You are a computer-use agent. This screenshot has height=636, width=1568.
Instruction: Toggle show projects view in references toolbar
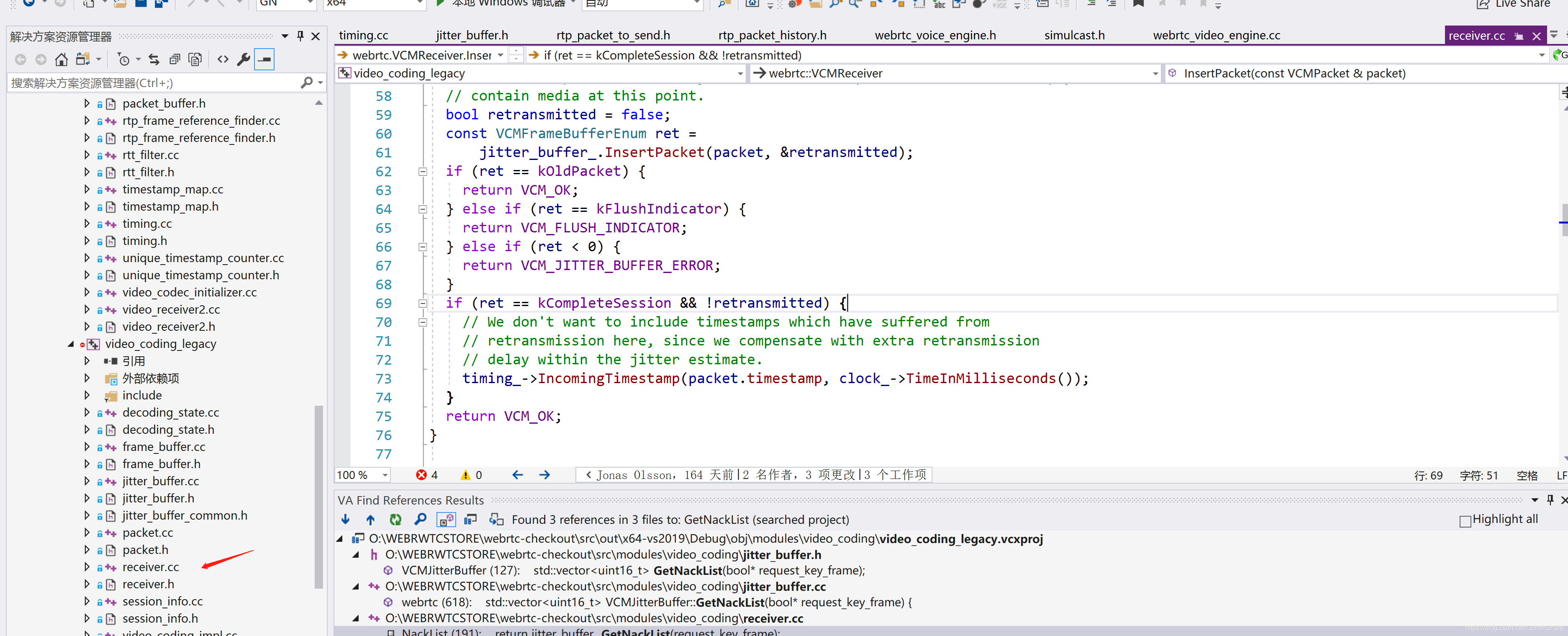pos(470,519)
